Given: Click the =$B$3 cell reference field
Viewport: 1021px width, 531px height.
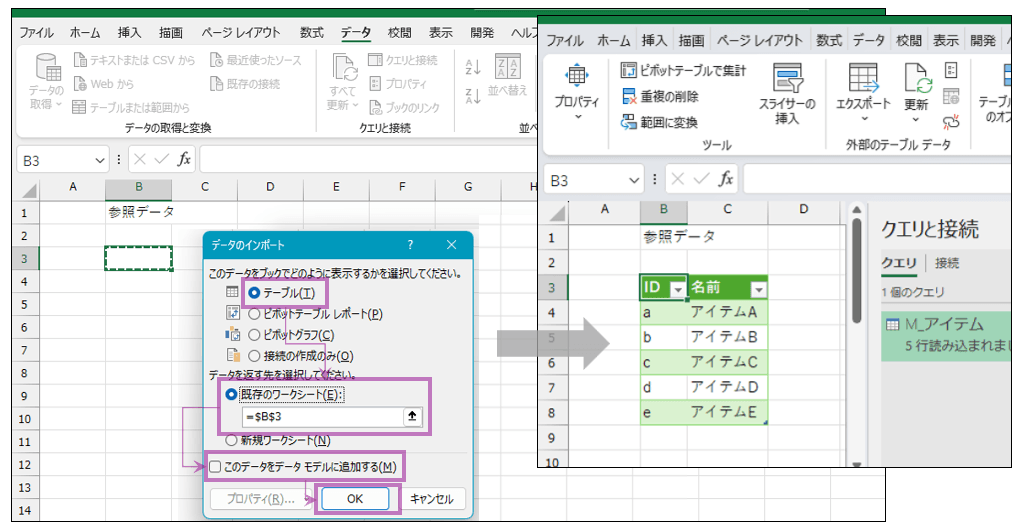Looking at the screenshot, I should coord(324,416).
